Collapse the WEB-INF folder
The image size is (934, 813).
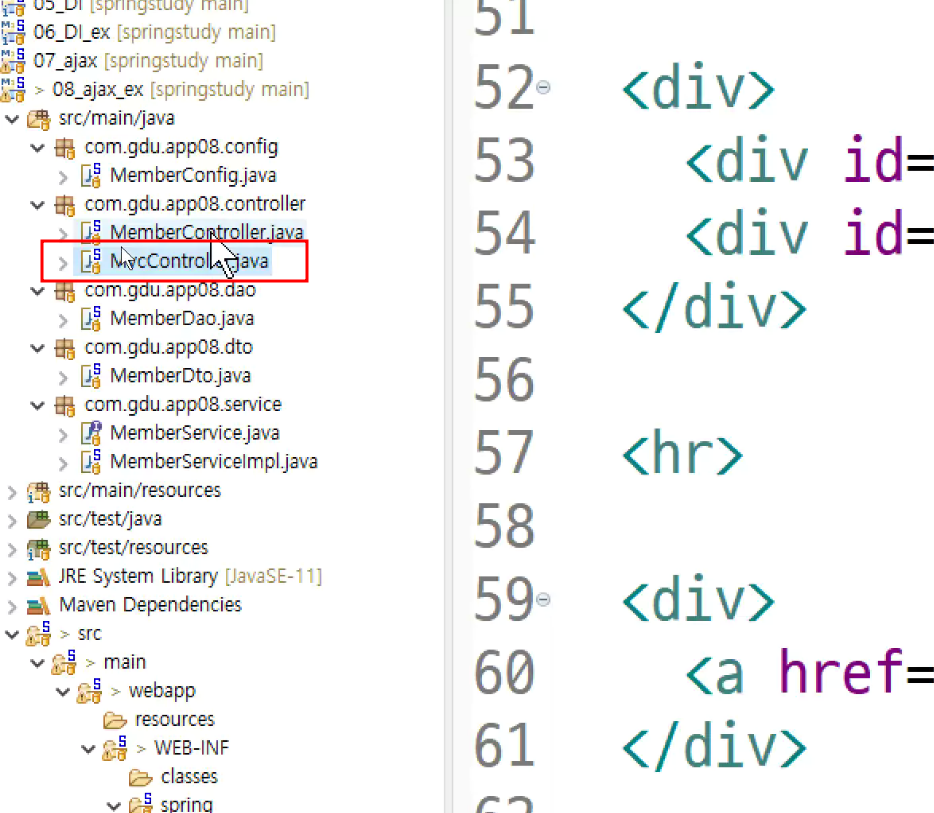[x=88, y=748]
